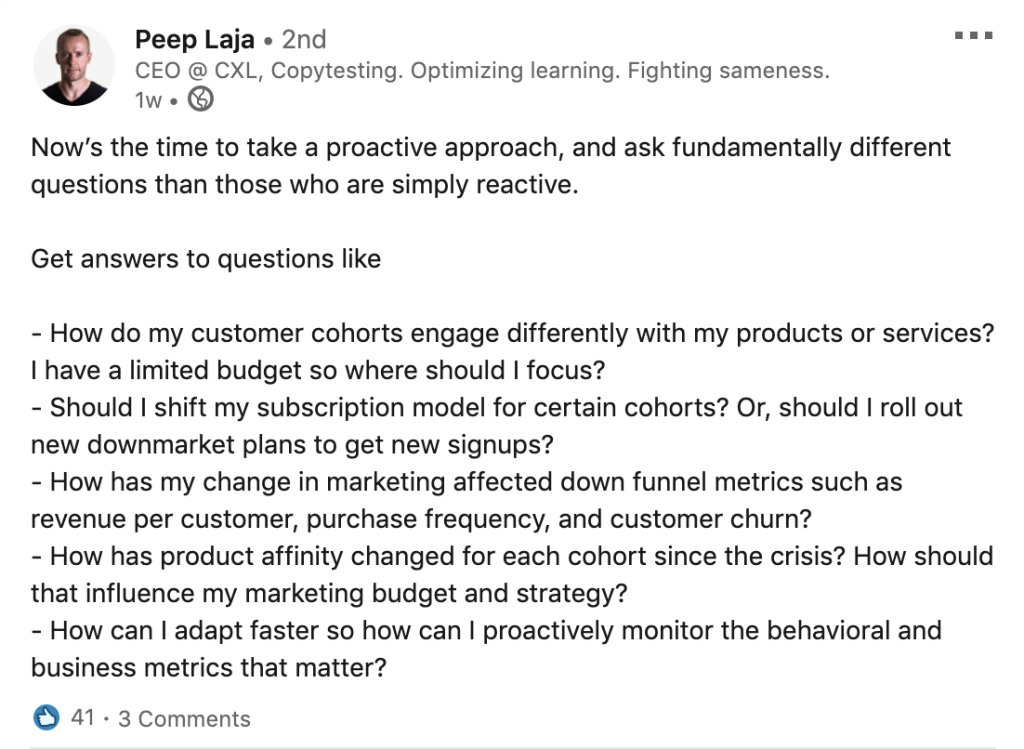Click the CEO @ CXL headline text
Image resolution: width=1024 pixels, height=749 pixels.
click(482, 71)
